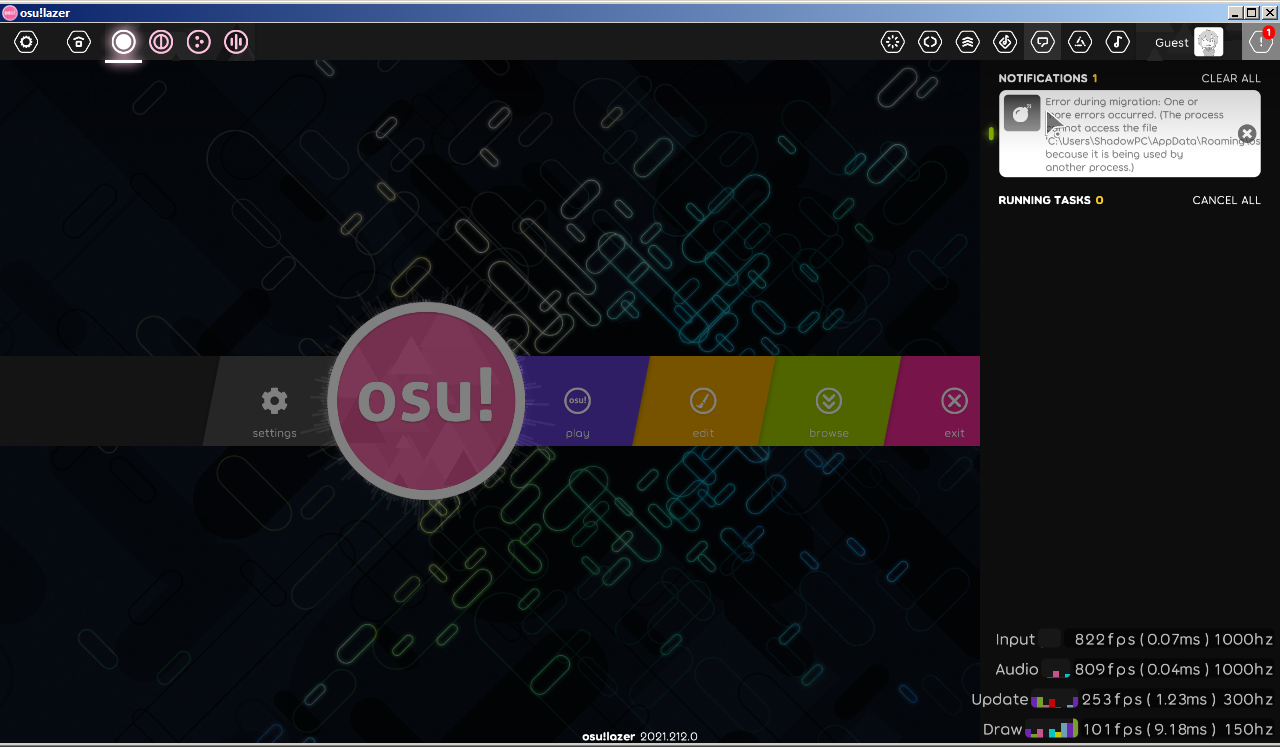Click the large pink osu! logo

point(424,401)
